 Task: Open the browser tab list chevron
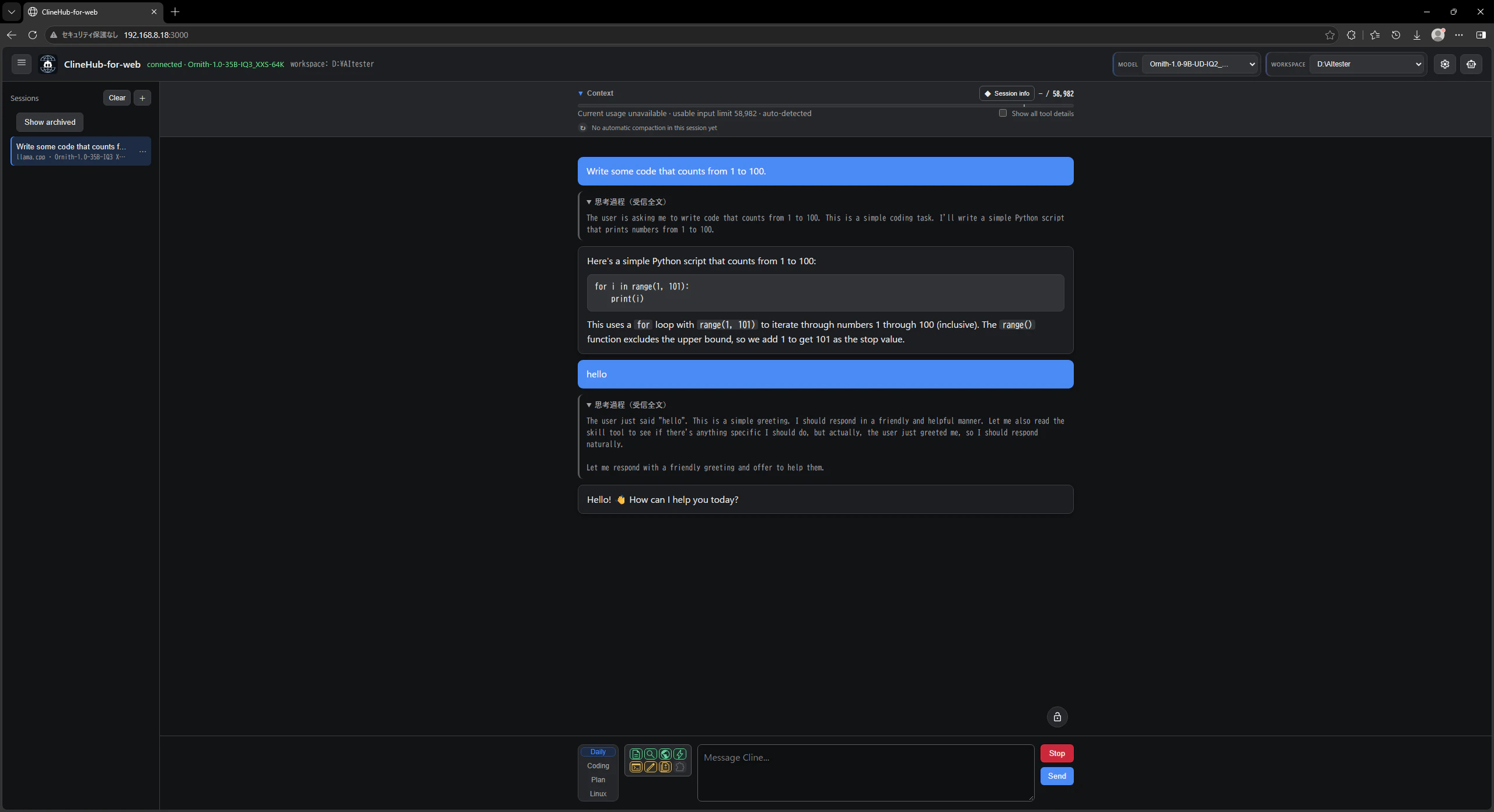tap(11, 12)
